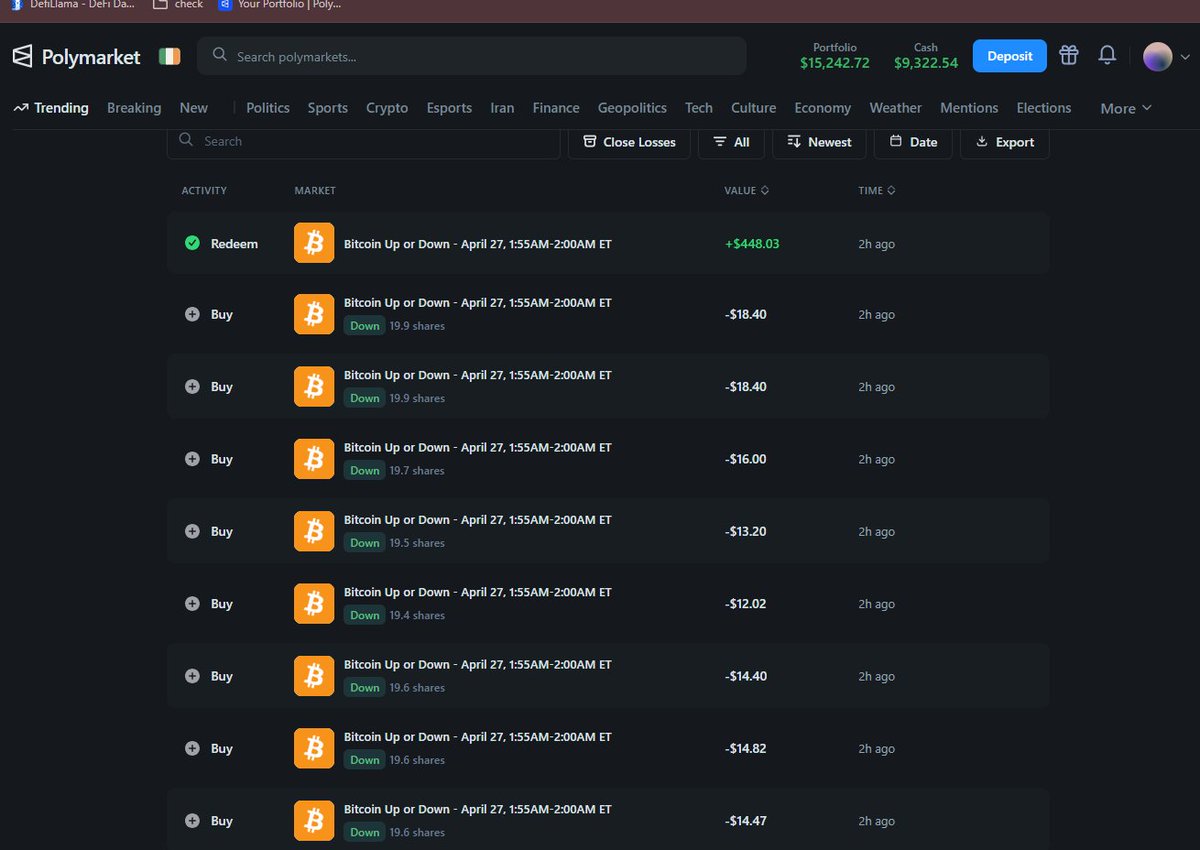Open the notifications bell

coord(1107,56)
